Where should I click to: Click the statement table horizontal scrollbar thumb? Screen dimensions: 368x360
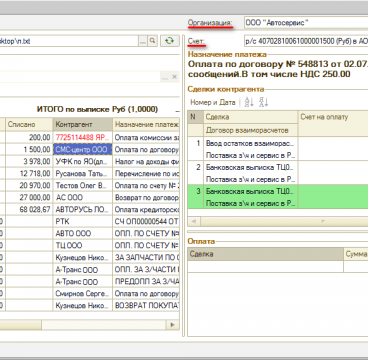pyautogui.click(x=21, y=324)
